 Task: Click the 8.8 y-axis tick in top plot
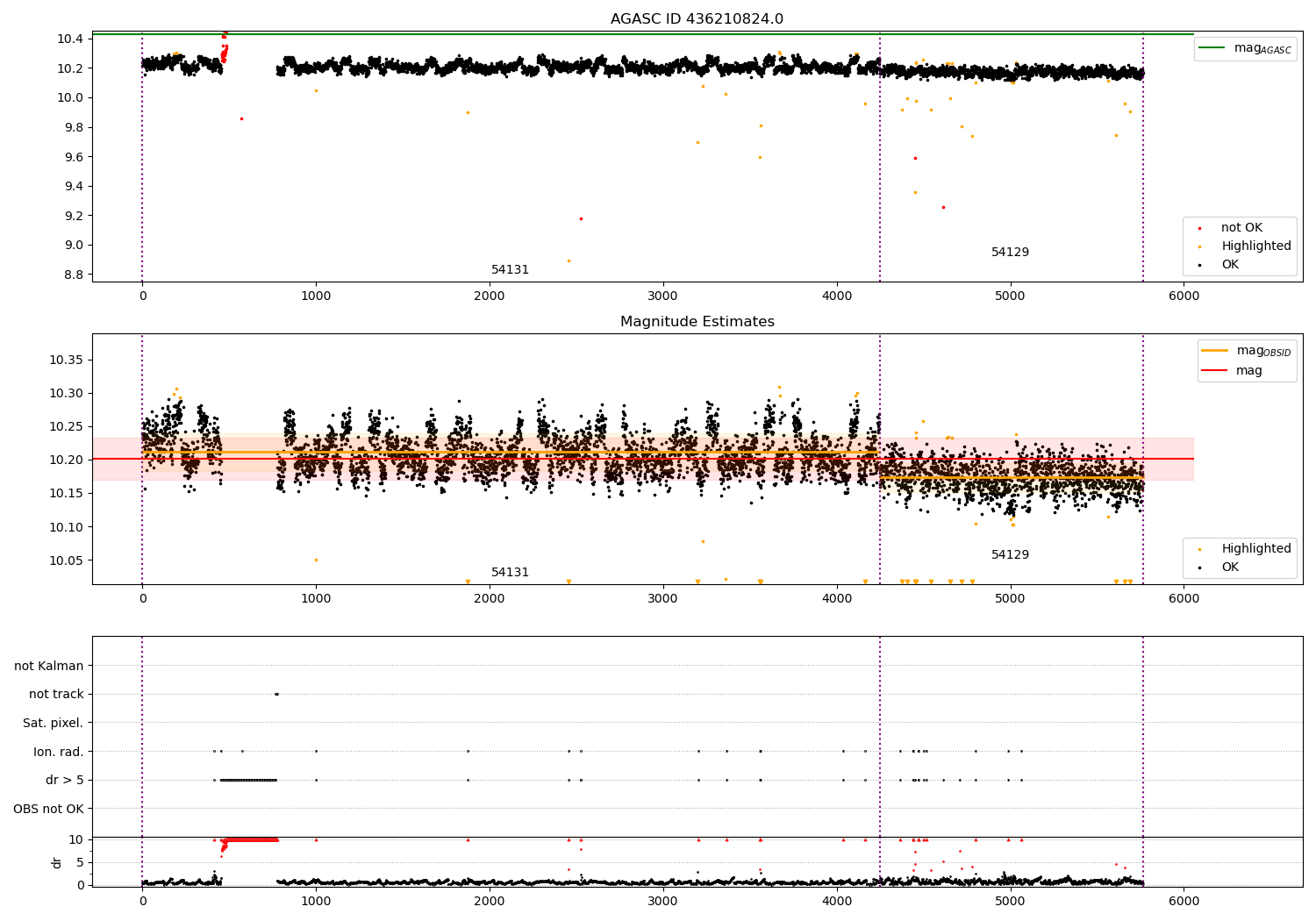pyautogui.click(x=75, y=275)
